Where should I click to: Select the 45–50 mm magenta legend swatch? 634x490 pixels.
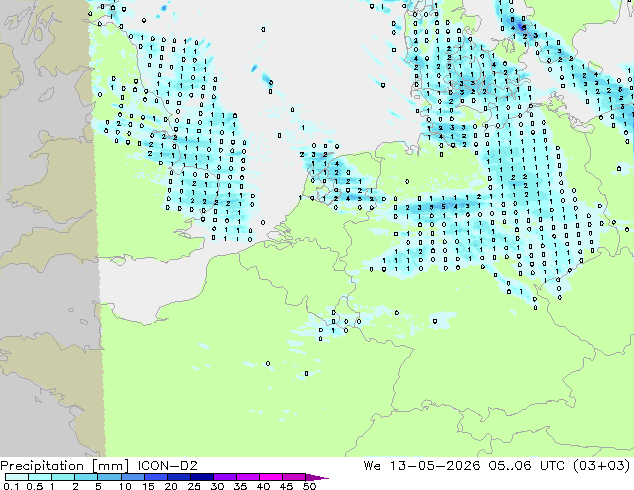294,477
